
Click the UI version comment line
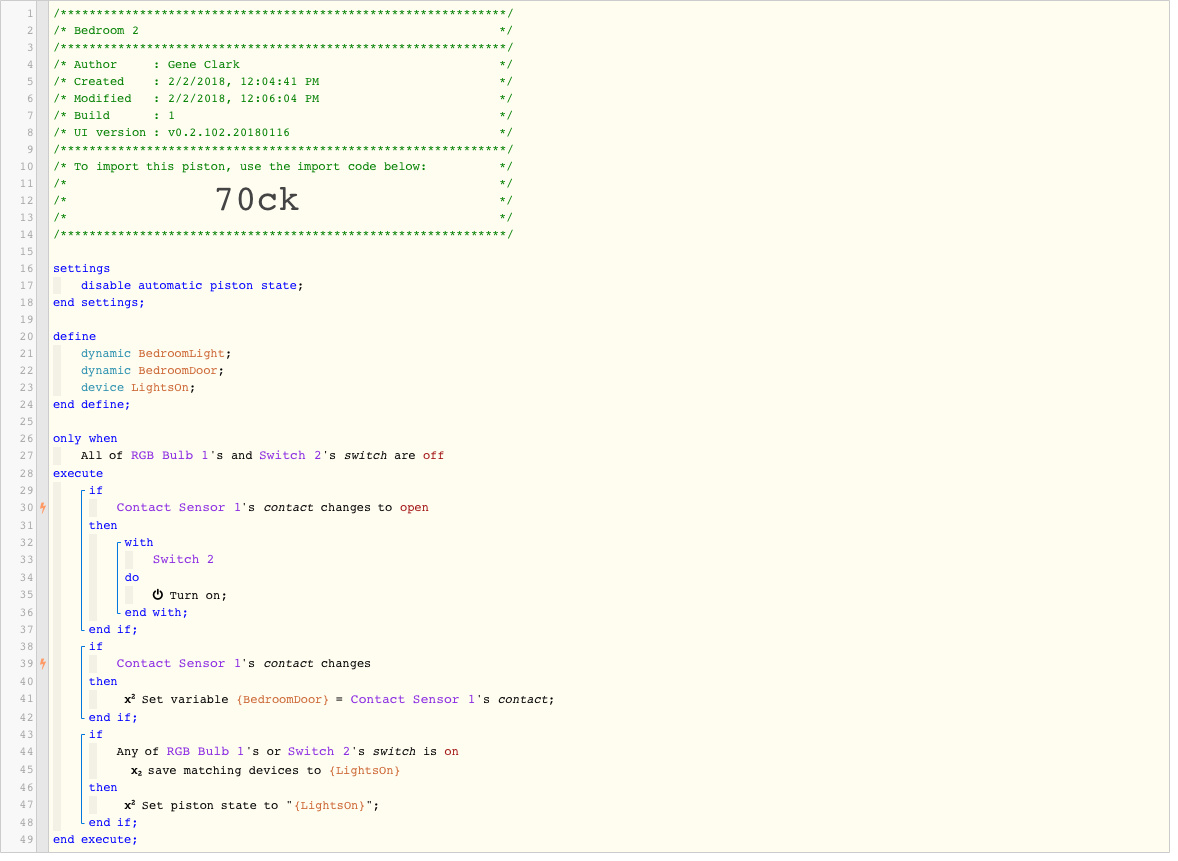pyautogui.click(x=283, y=132)
